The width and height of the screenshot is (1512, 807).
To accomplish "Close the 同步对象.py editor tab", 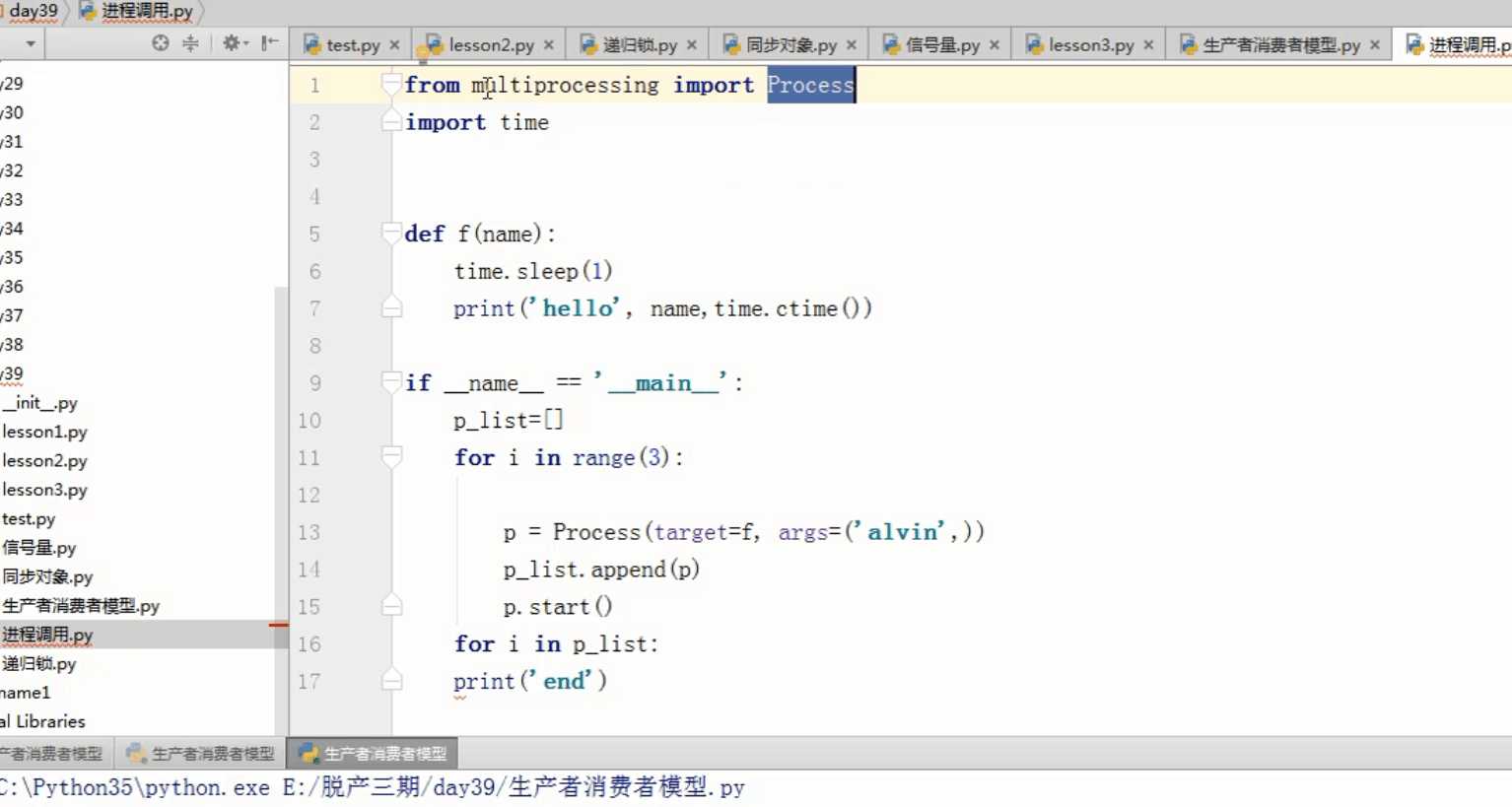I will point(852,45).
